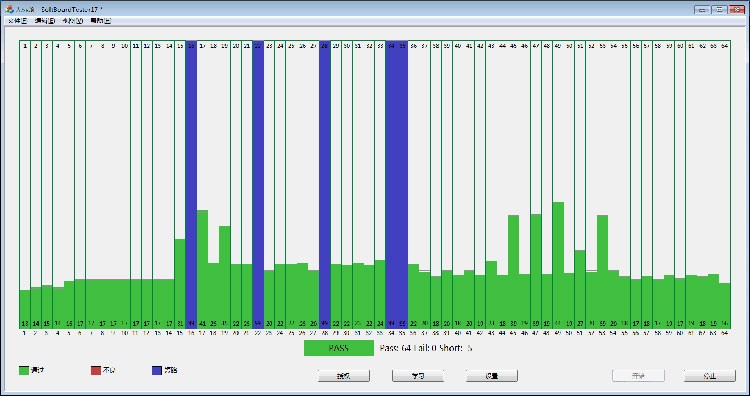Click the green bar for channel 15
The image size is (750, 396).
pyautogui.click(x=180, y=284)
